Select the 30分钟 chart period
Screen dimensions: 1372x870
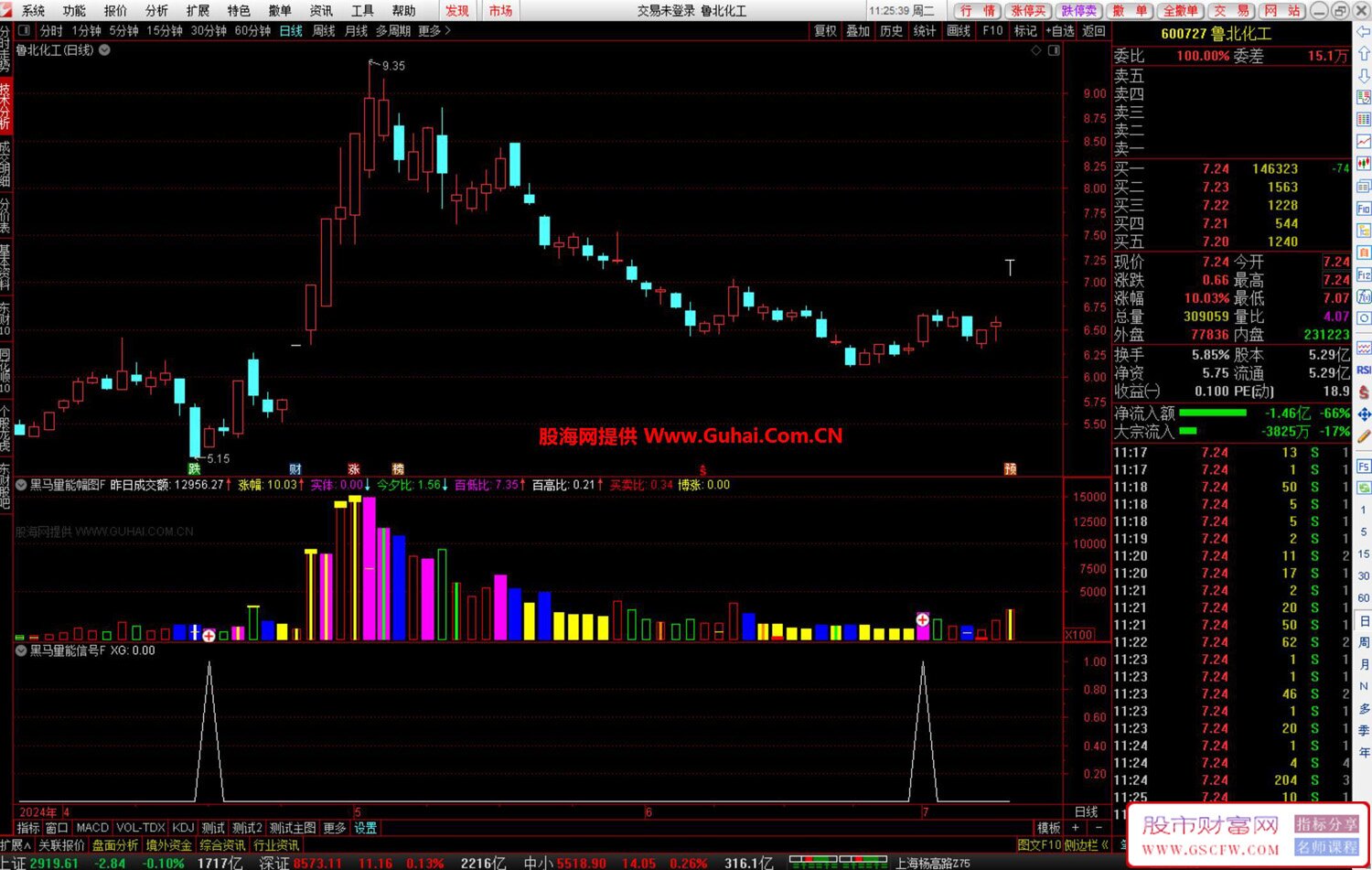coord(209,31)
